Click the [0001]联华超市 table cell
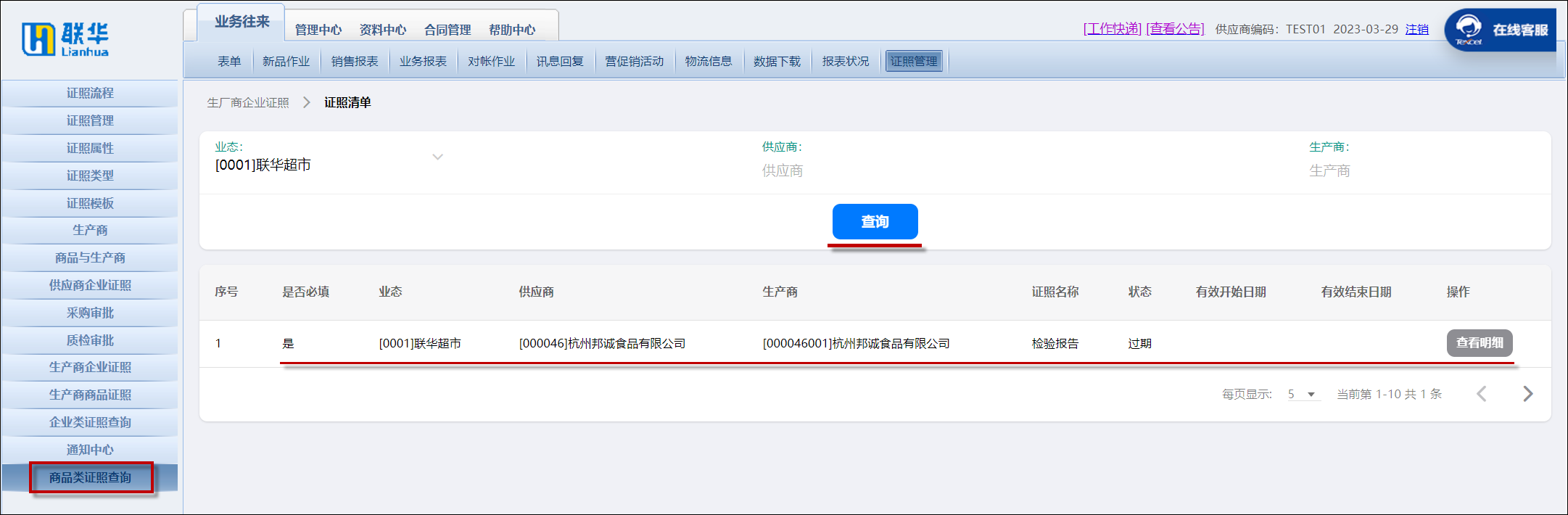Viewport: 1568px width, 515px height. point(420,343)
